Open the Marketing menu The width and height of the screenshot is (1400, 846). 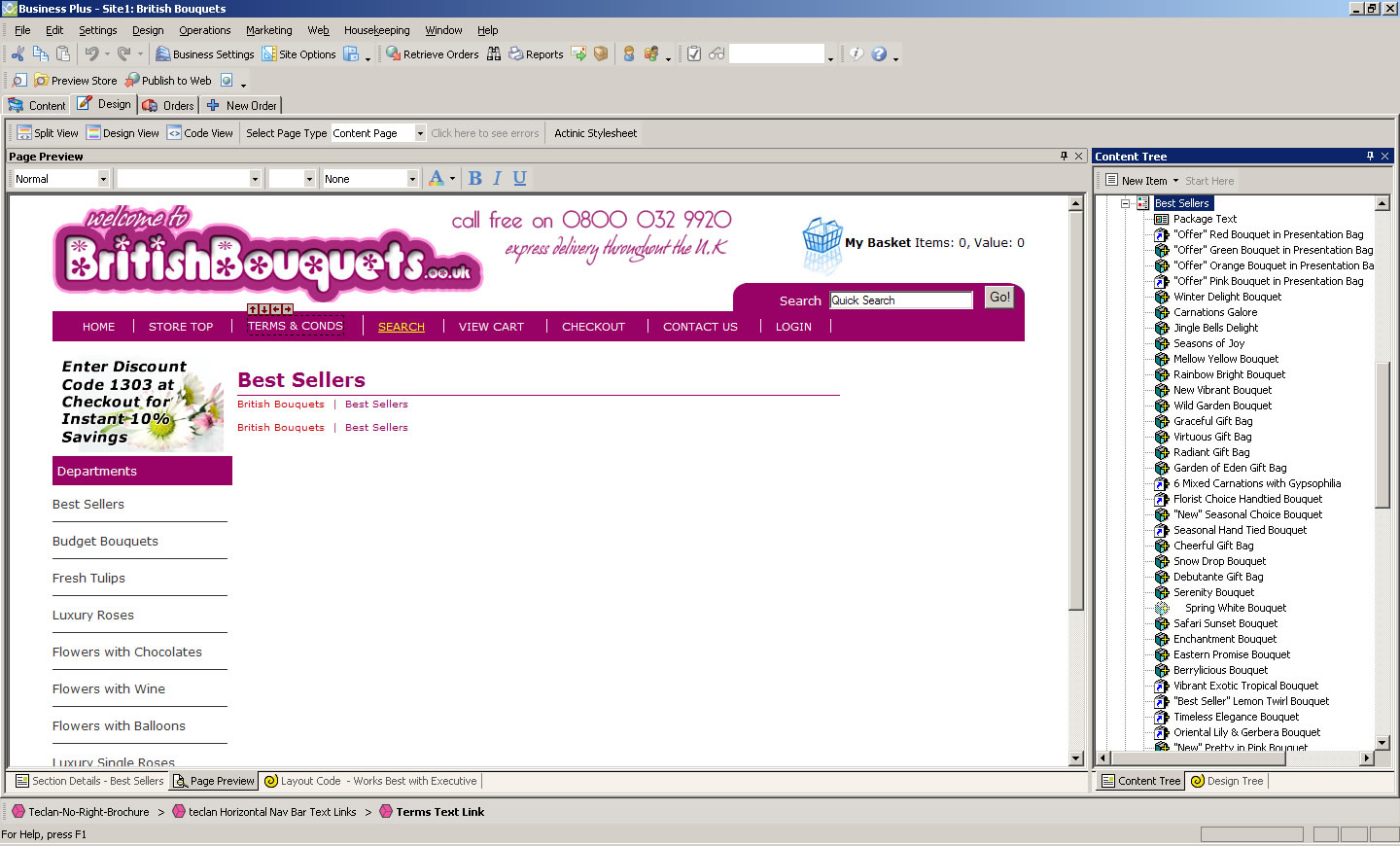coord(268,30)
